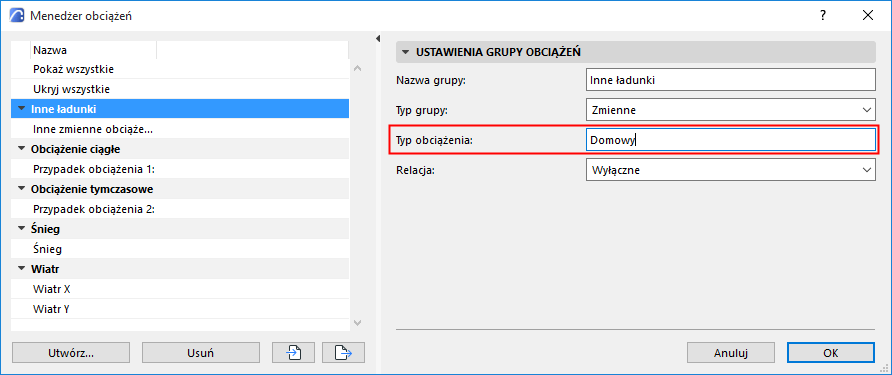Click the Typ obciążenia input field

pyautogui.click(x=730, y=140)
